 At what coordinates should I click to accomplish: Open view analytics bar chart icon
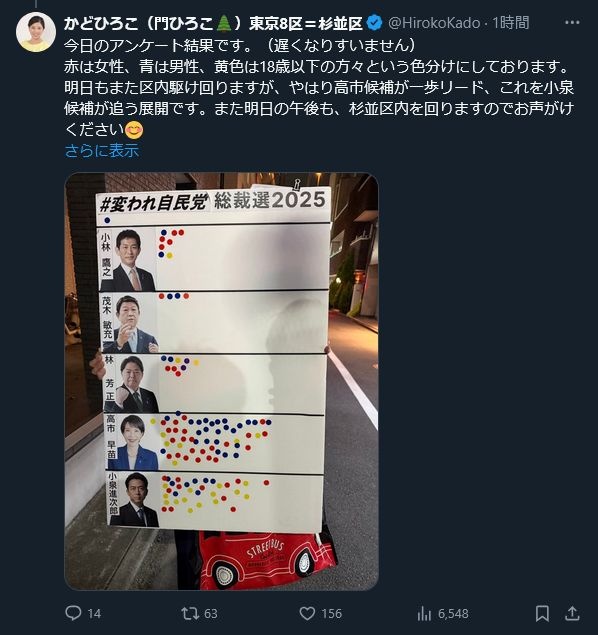pyautogui.click(x=424, y=614)
